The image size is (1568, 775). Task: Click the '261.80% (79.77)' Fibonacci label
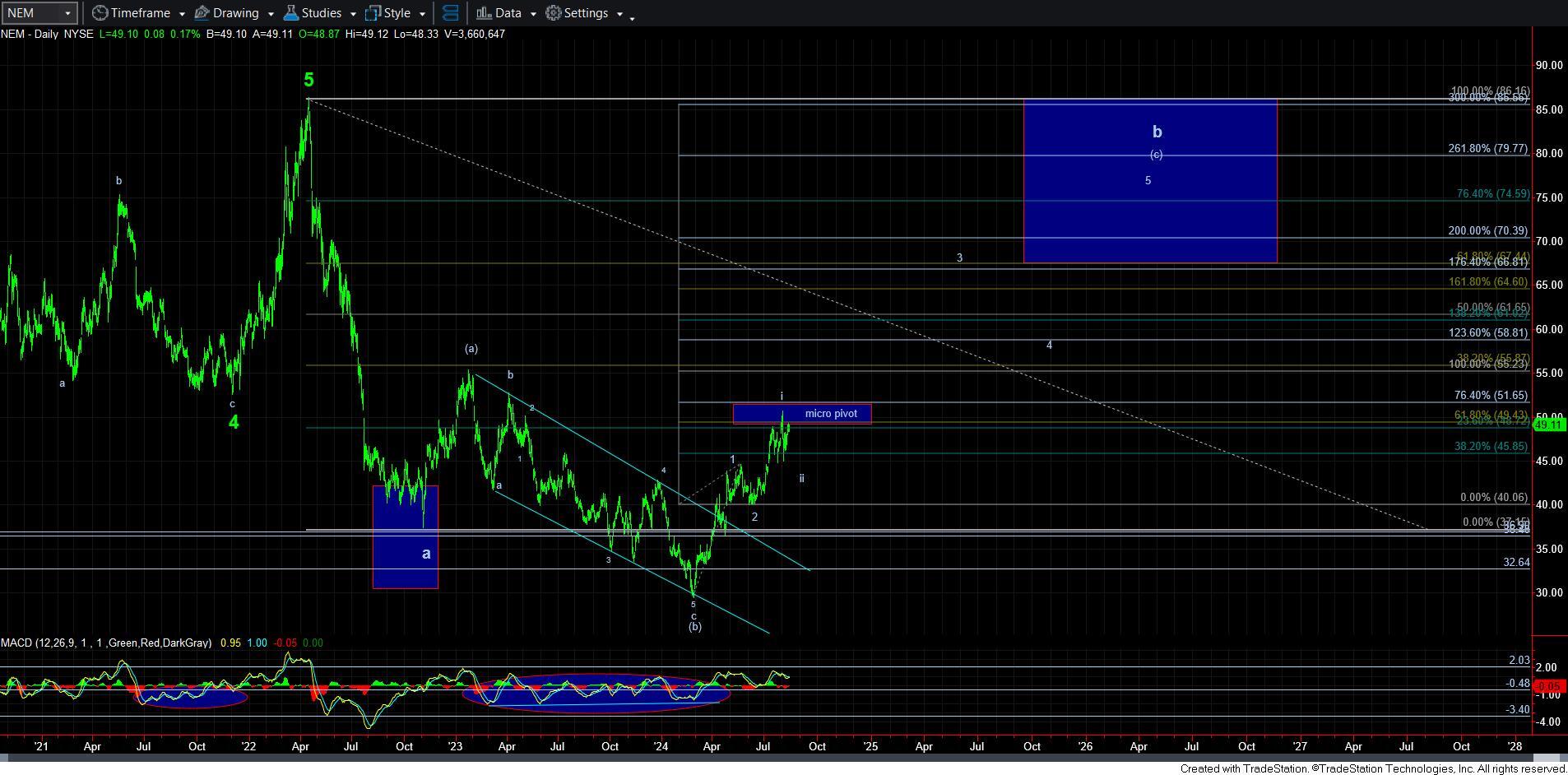tap(1487, 149)
